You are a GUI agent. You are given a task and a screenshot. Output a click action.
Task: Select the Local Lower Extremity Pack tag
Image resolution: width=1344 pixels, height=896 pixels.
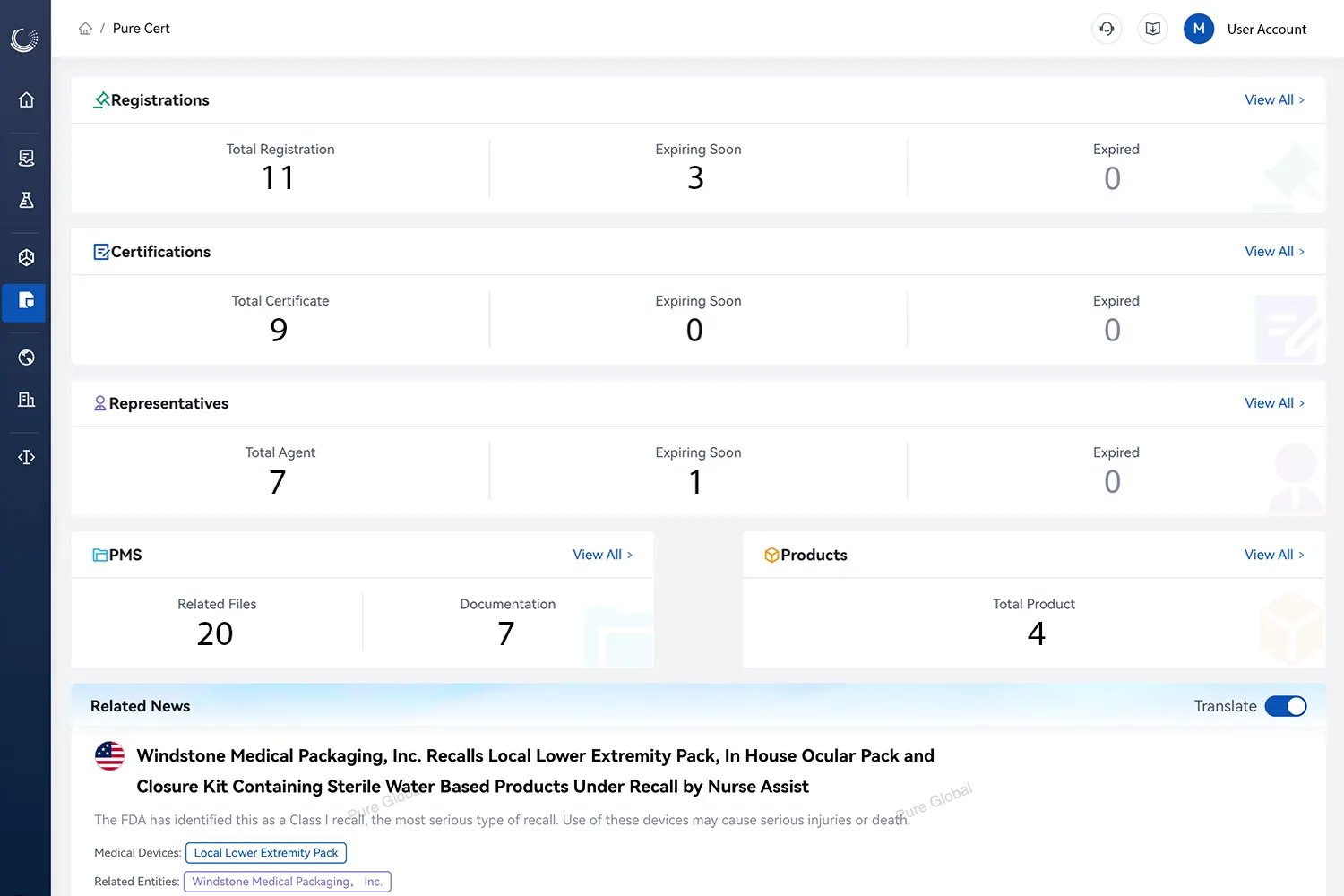[265, 852]
